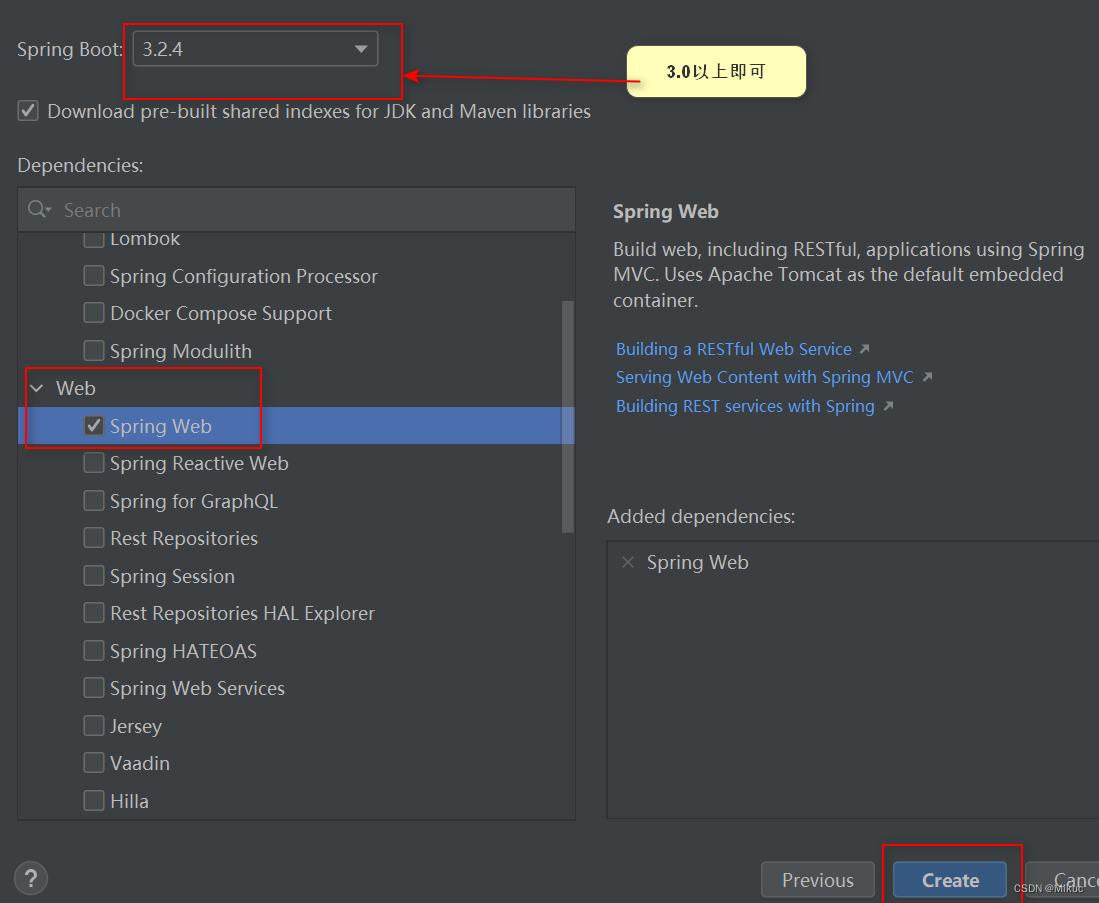Open the version selector arrow for 3.2.4

(x=360, y=48)
